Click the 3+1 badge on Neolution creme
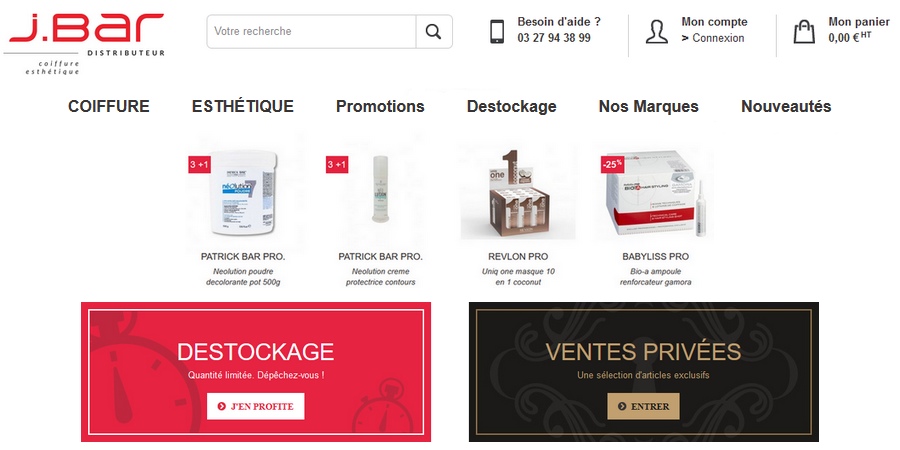Viewport: 900px width, 450px height. pyautogui.click(x=337, y=165)
